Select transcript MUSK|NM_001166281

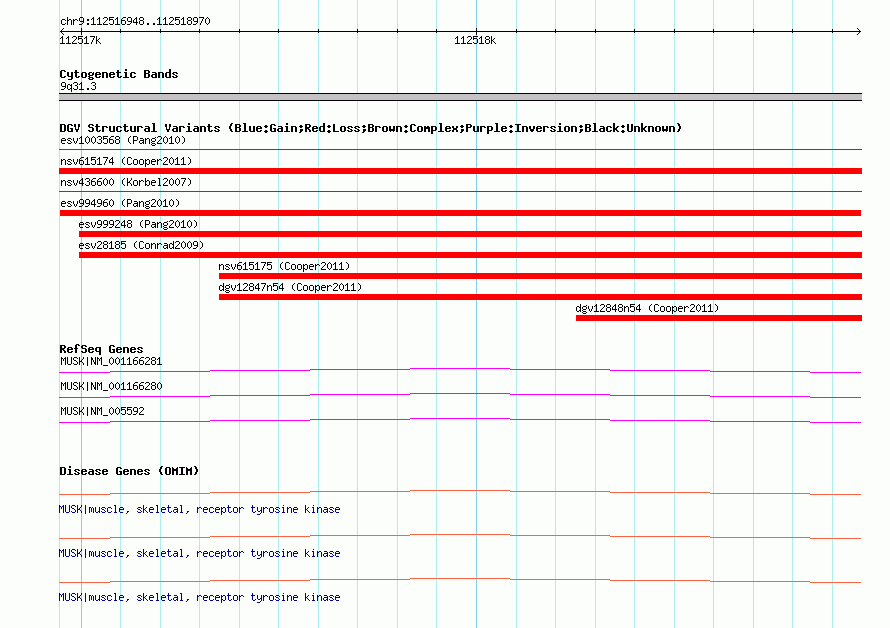111,361
